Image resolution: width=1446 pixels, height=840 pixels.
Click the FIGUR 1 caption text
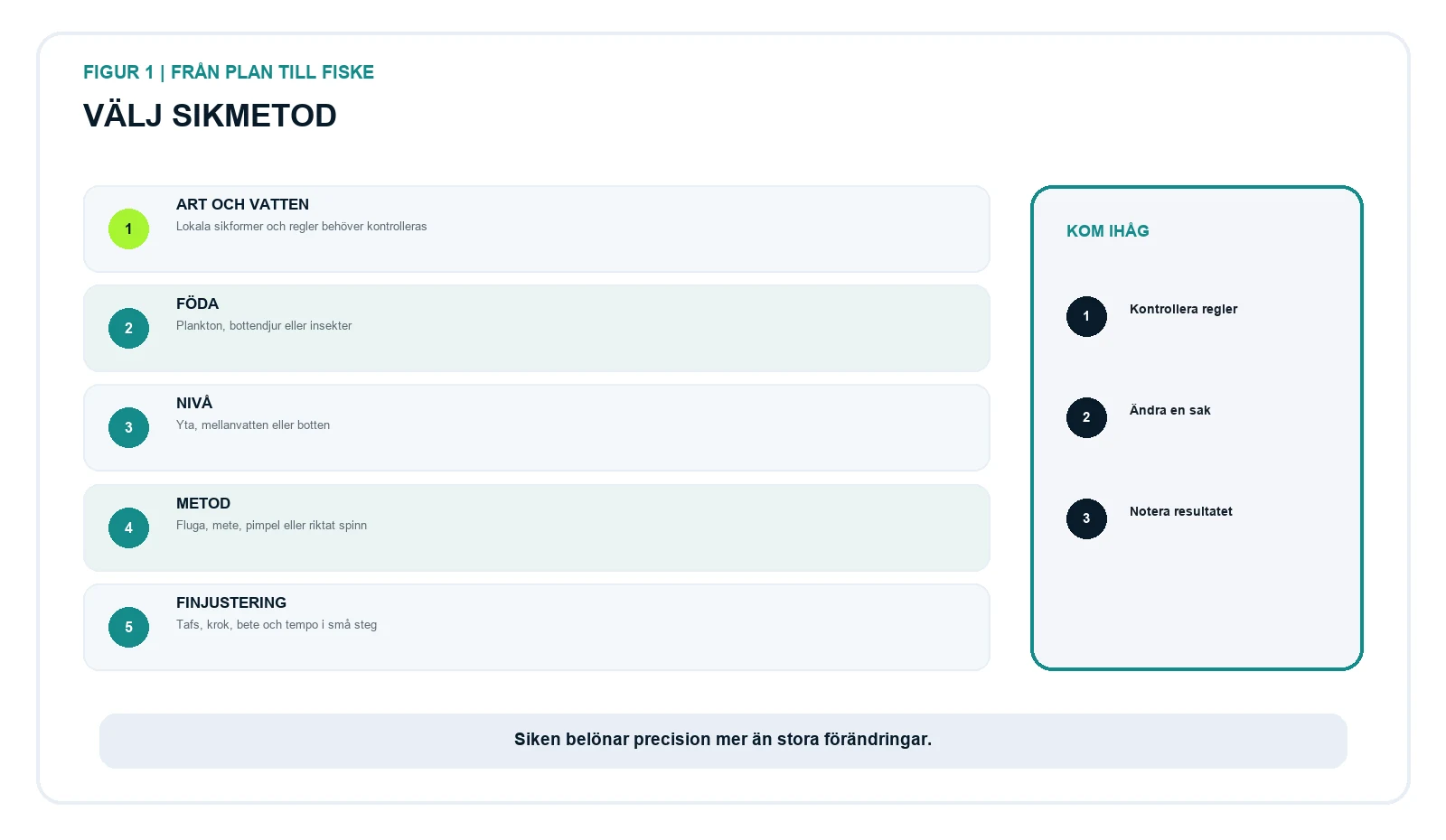pos(229,72)
